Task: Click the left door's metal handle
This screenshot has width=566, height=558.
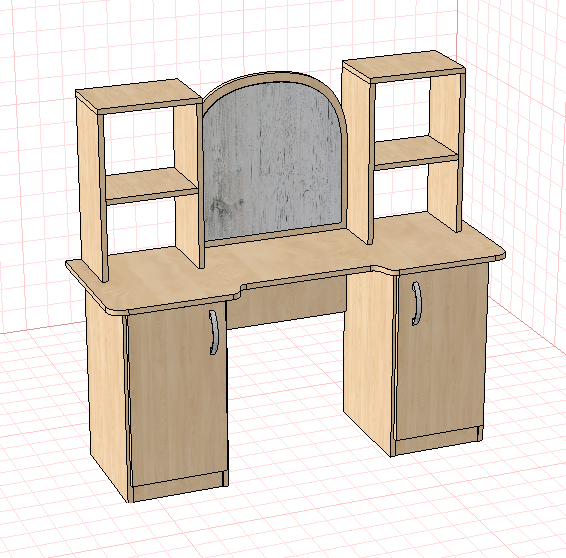Action: point(214,332)
